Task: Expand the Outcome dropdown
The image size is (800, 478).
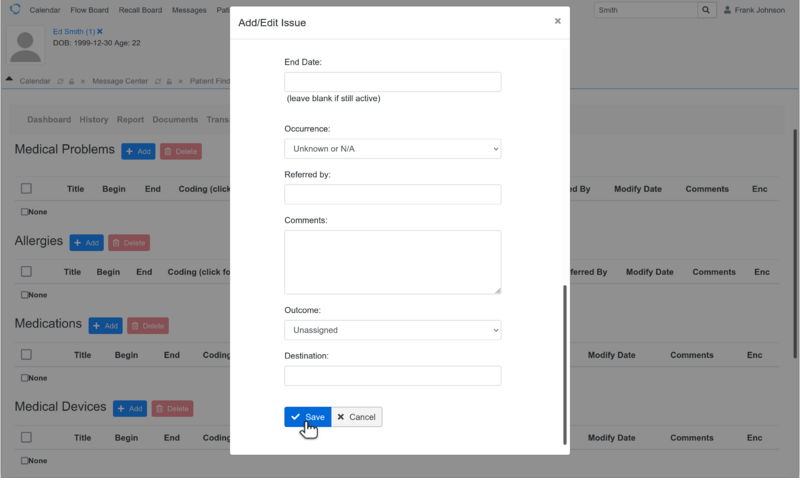Action: (x=392, y=330)
